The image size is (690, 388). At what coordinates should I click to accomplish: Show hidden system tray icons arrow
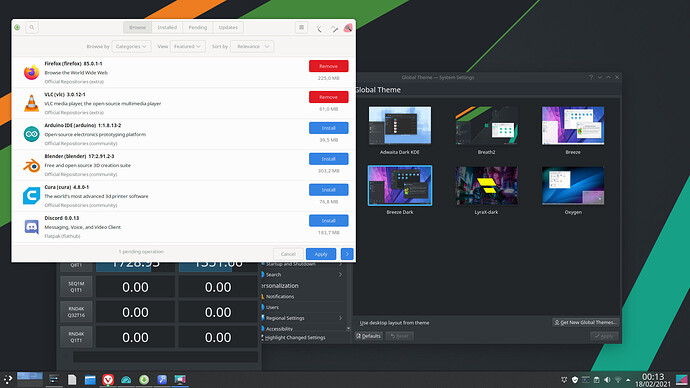[x=628, y=380]
